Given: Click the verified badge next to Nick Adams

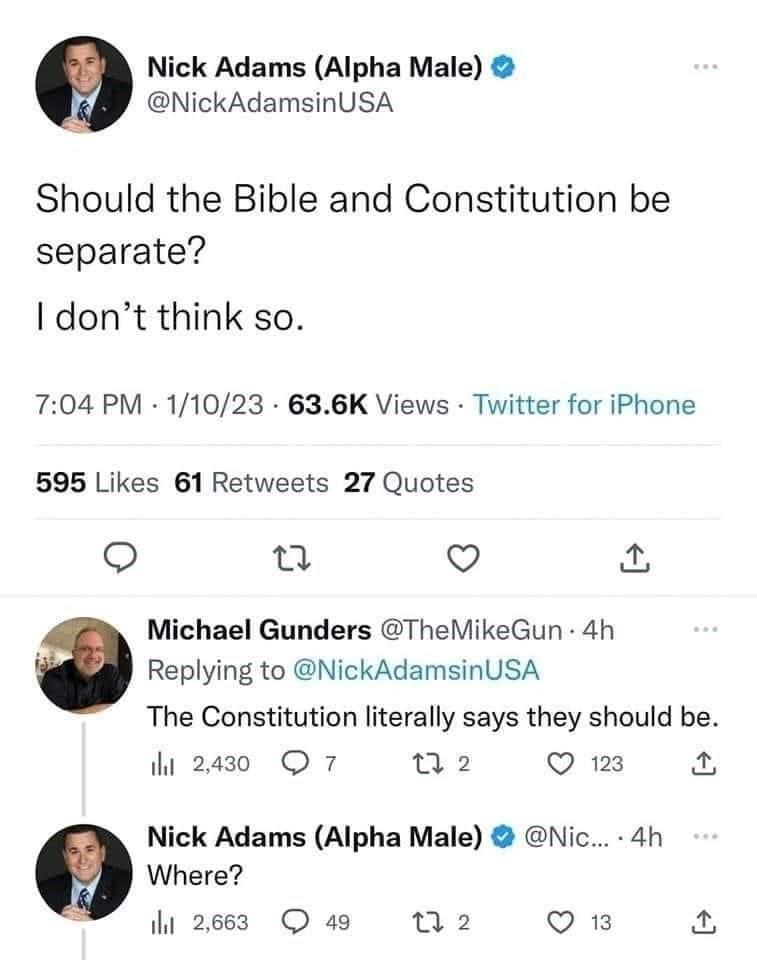Looking at the screenshot, I should (x=501, y=64).
